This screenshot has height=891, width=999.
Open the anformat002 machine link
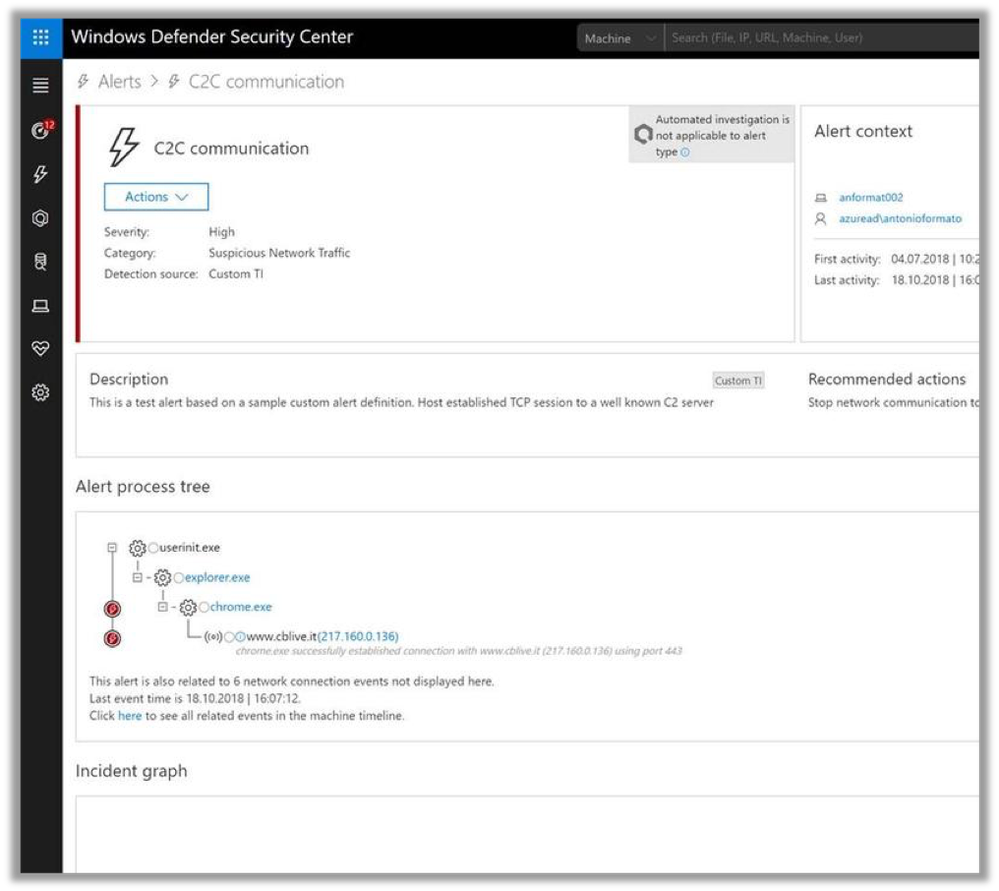tap(871, 198)
